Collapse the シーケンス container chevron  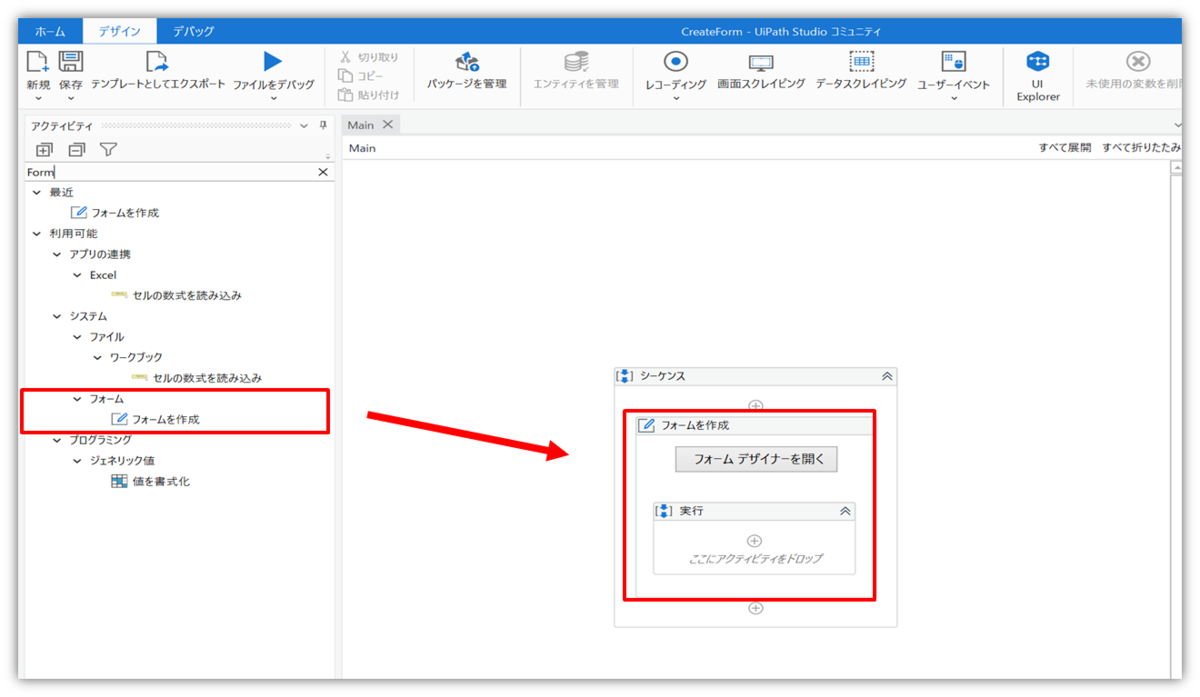886,377
